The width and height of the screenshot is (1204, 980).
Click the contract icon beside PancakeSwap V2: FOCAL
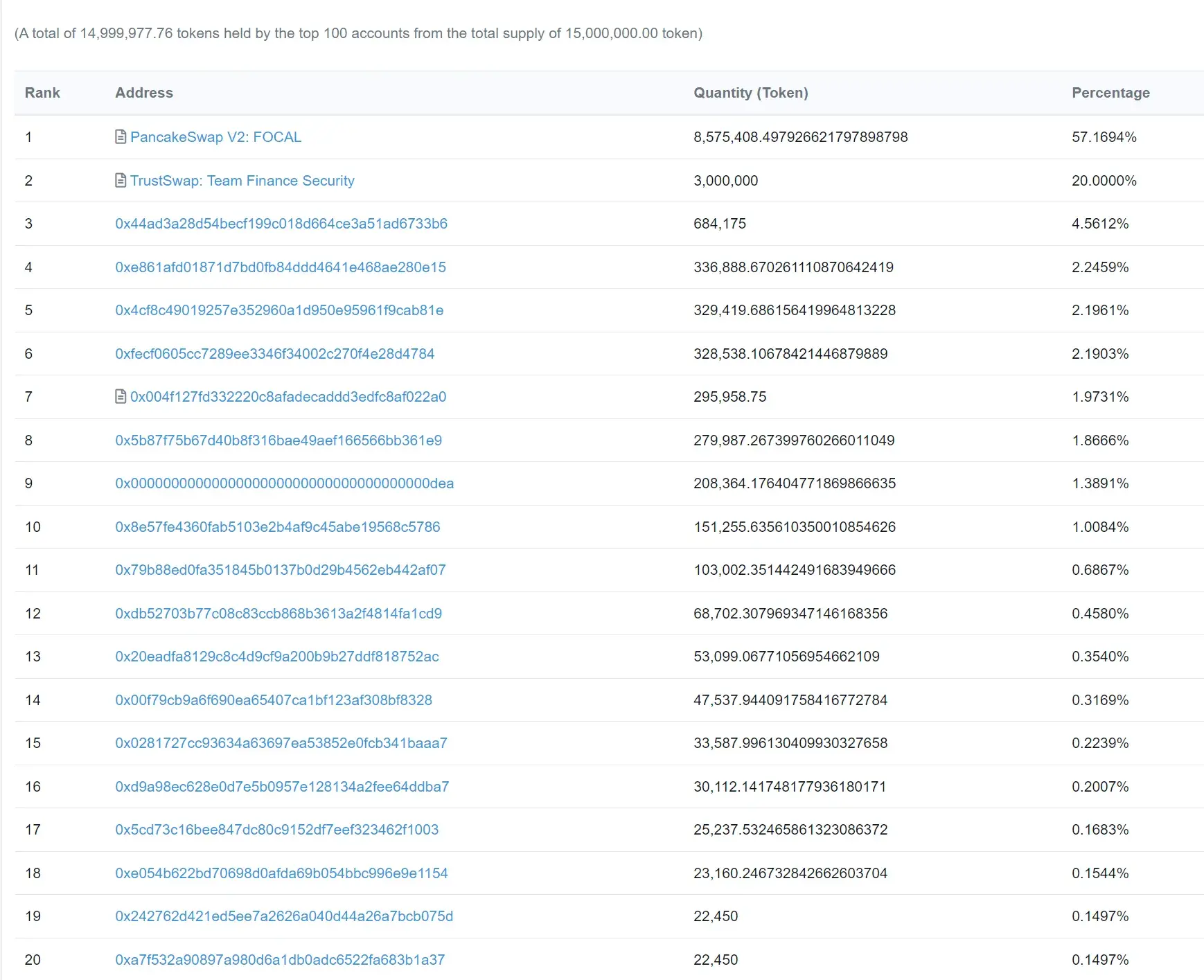(121, 137)
